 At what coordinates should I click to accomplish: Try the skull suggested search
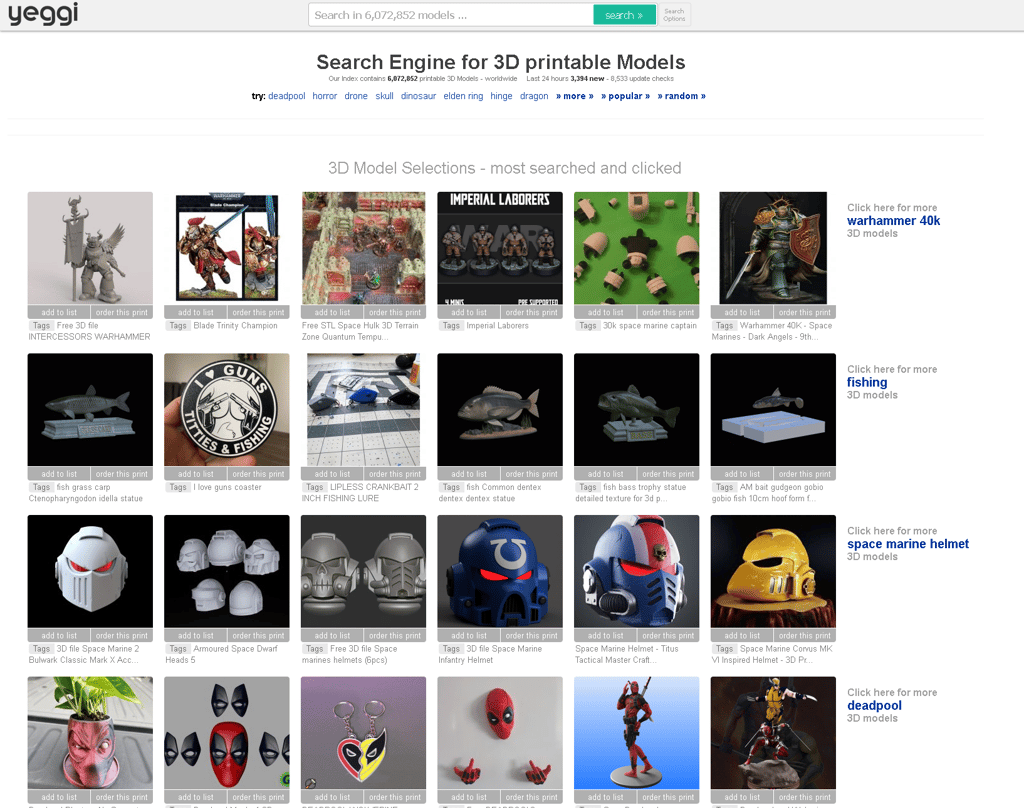pos(384,96)
